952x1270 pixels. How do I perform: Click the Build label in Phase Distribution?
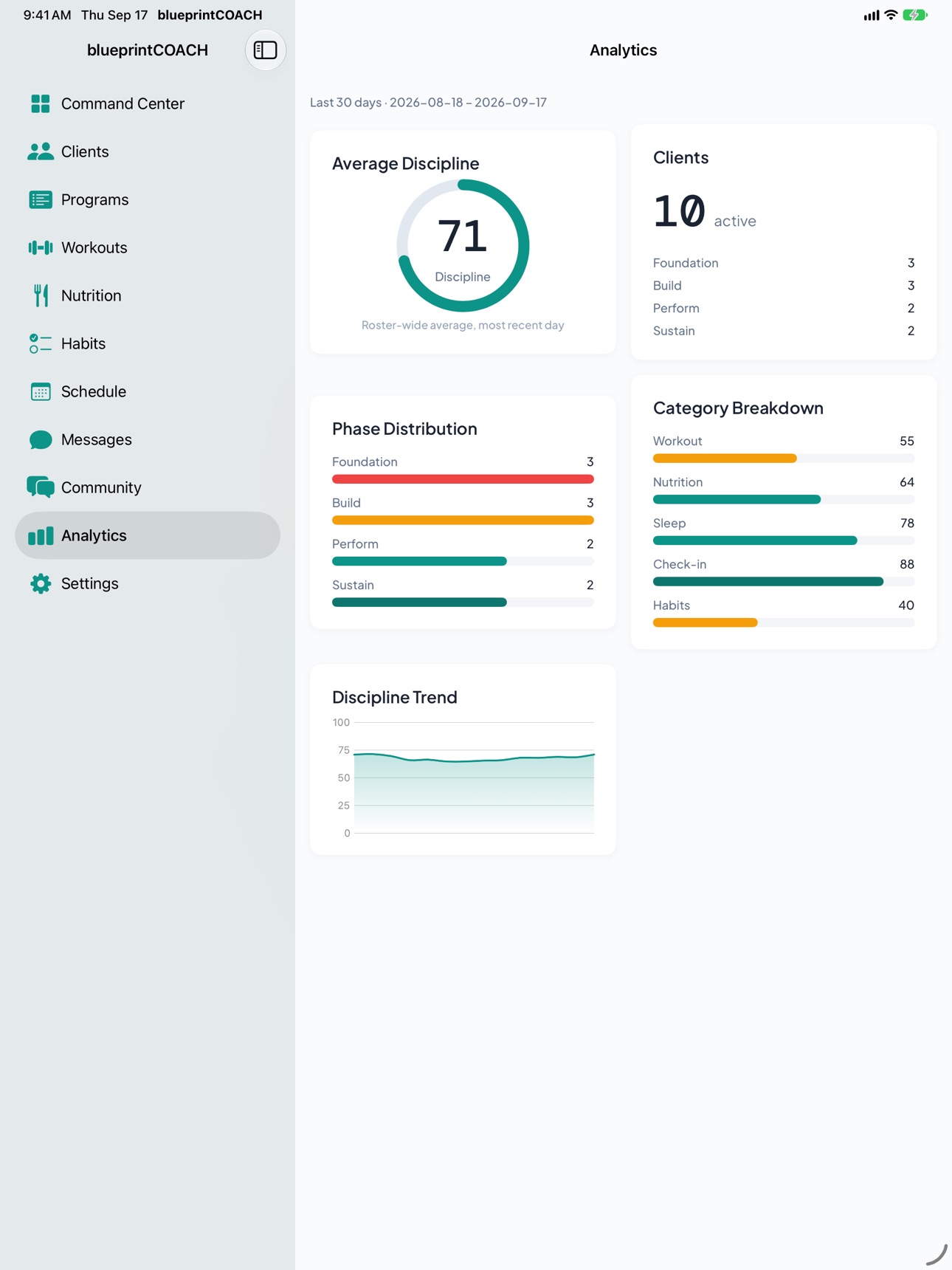[346, 503]
